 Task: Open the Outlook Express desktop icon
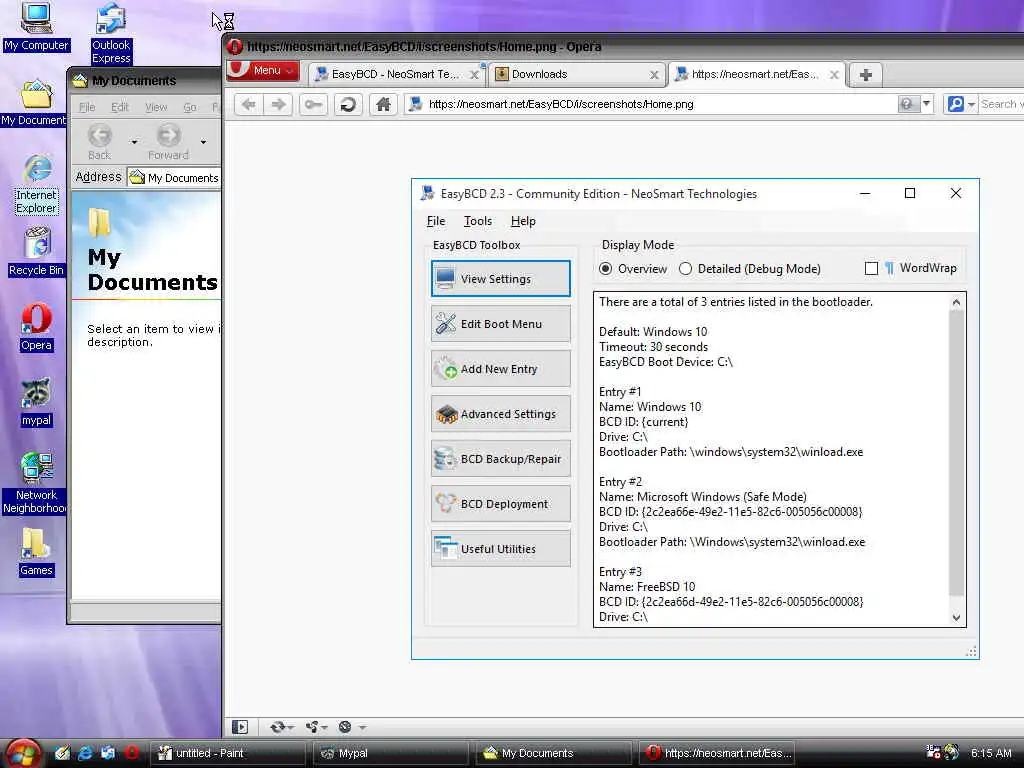point(110,33)
